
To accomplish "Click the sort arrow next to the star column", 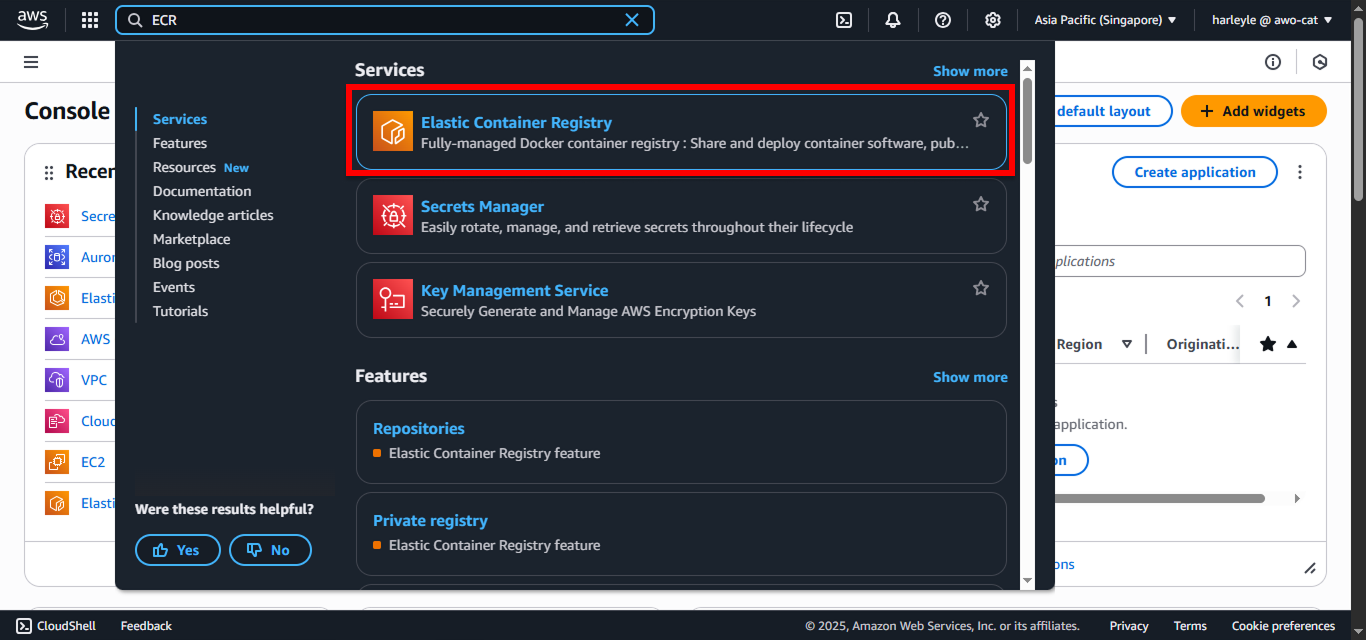I will click(x=1292, y=344).
